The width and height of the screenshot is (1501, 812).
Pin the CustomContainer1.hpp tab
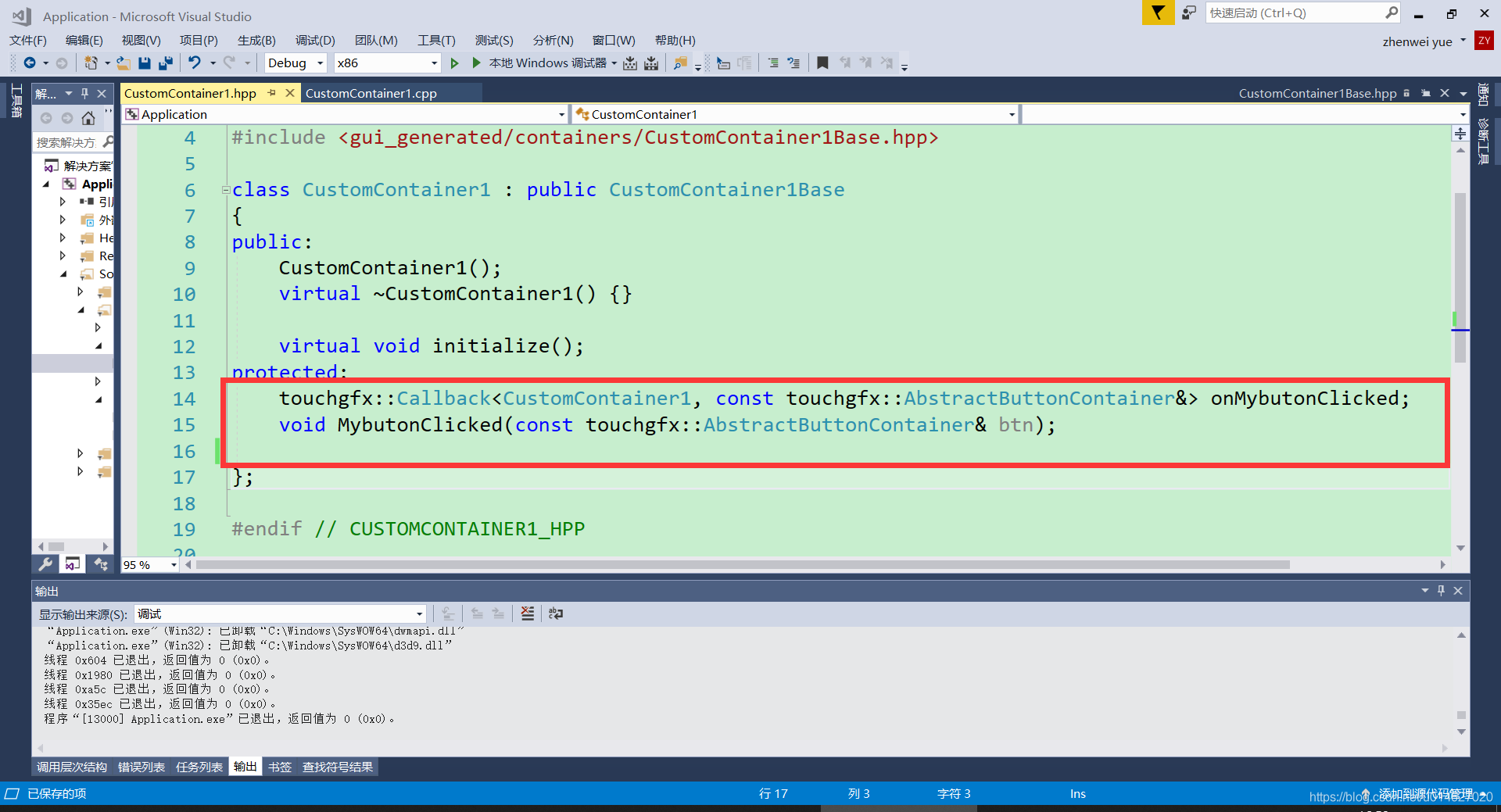271,93
